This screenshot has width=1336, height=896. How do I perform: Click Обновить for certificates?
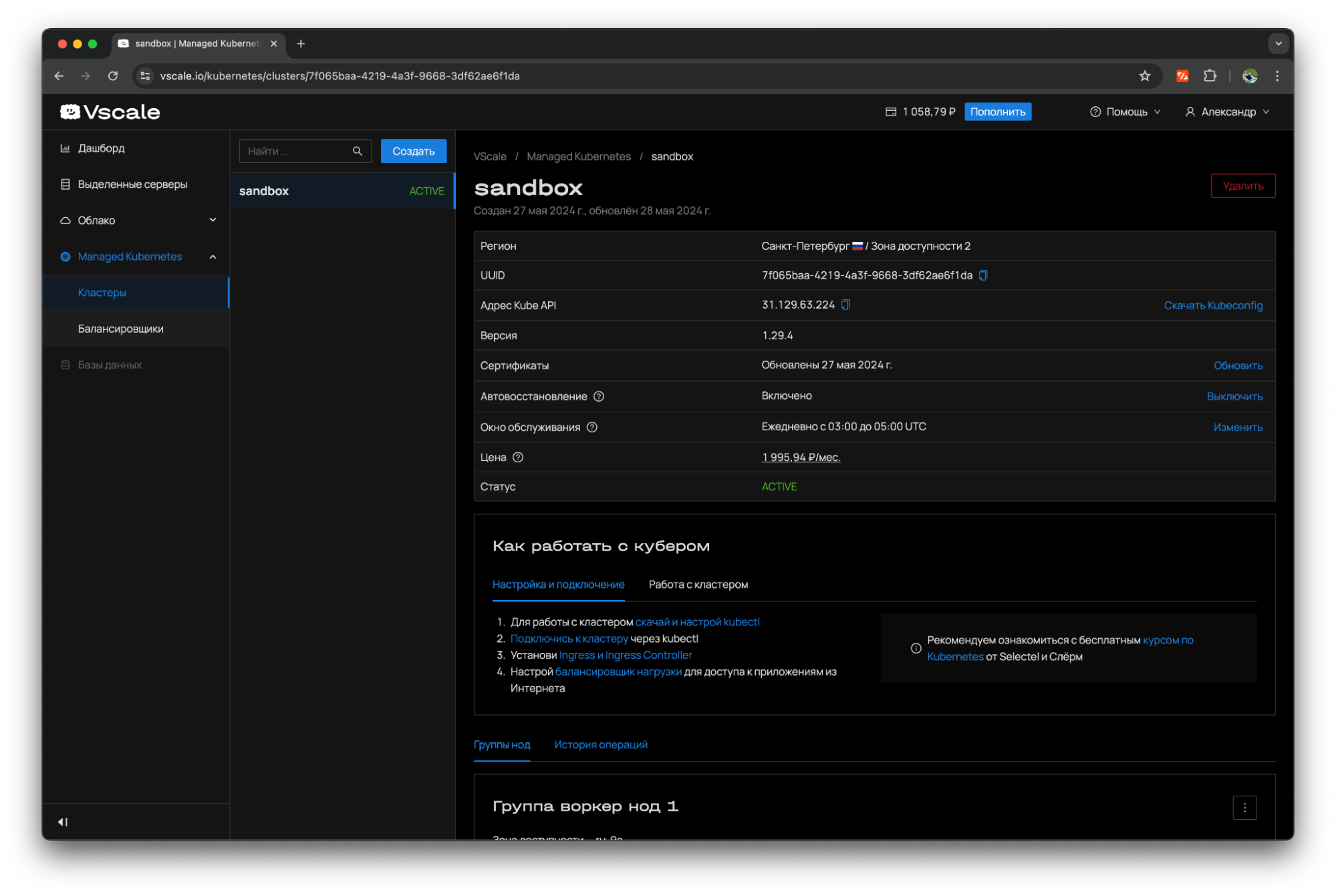tap(1238, 365)
